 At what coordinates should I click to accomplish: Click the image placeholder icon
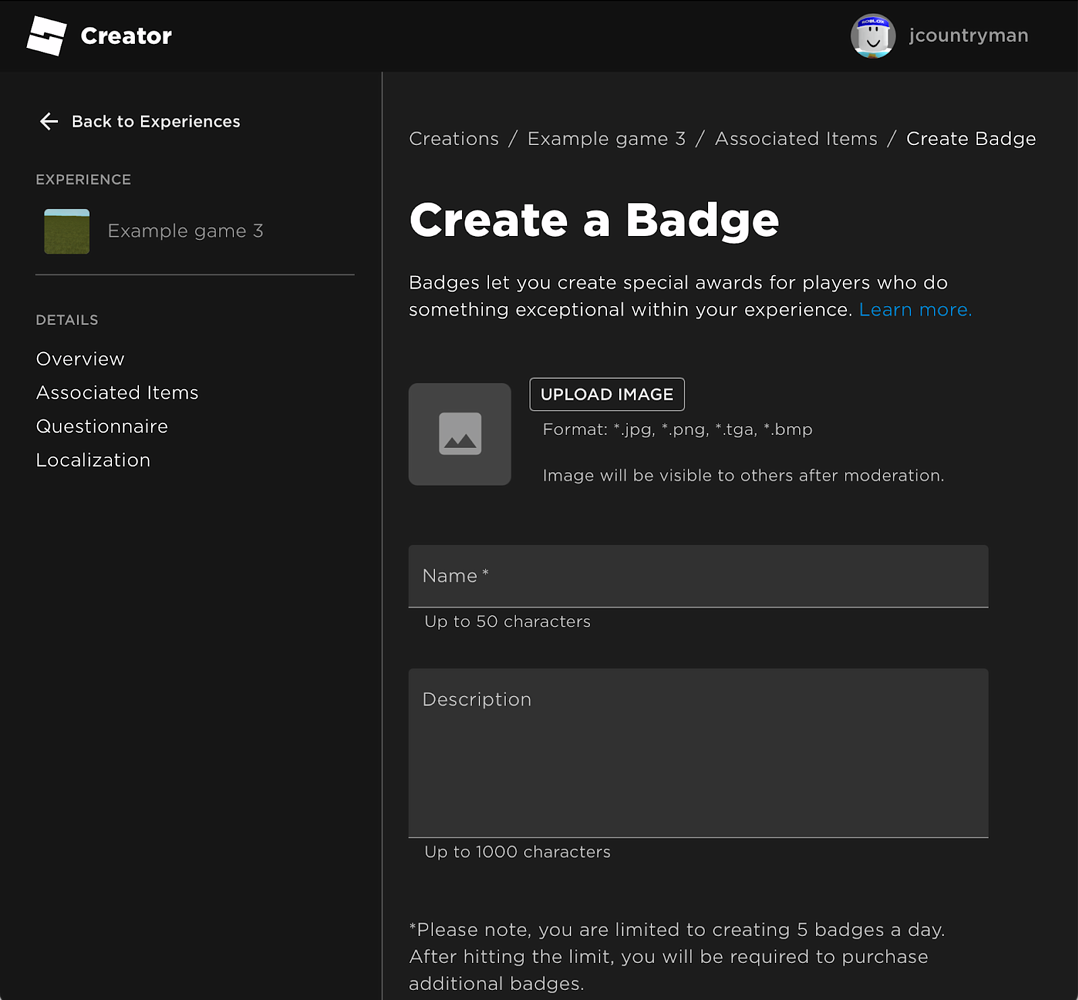click(x=459, y=434)
